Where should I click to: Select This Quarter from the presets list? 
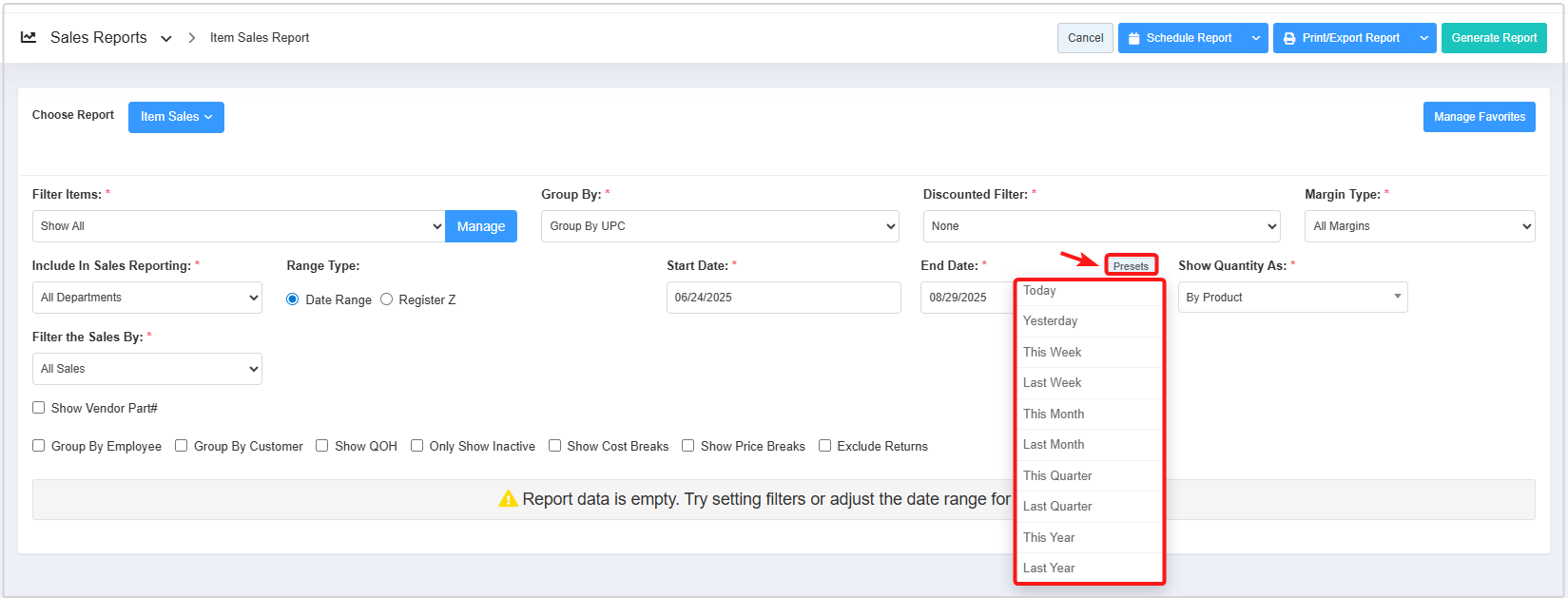[1057, 475]
